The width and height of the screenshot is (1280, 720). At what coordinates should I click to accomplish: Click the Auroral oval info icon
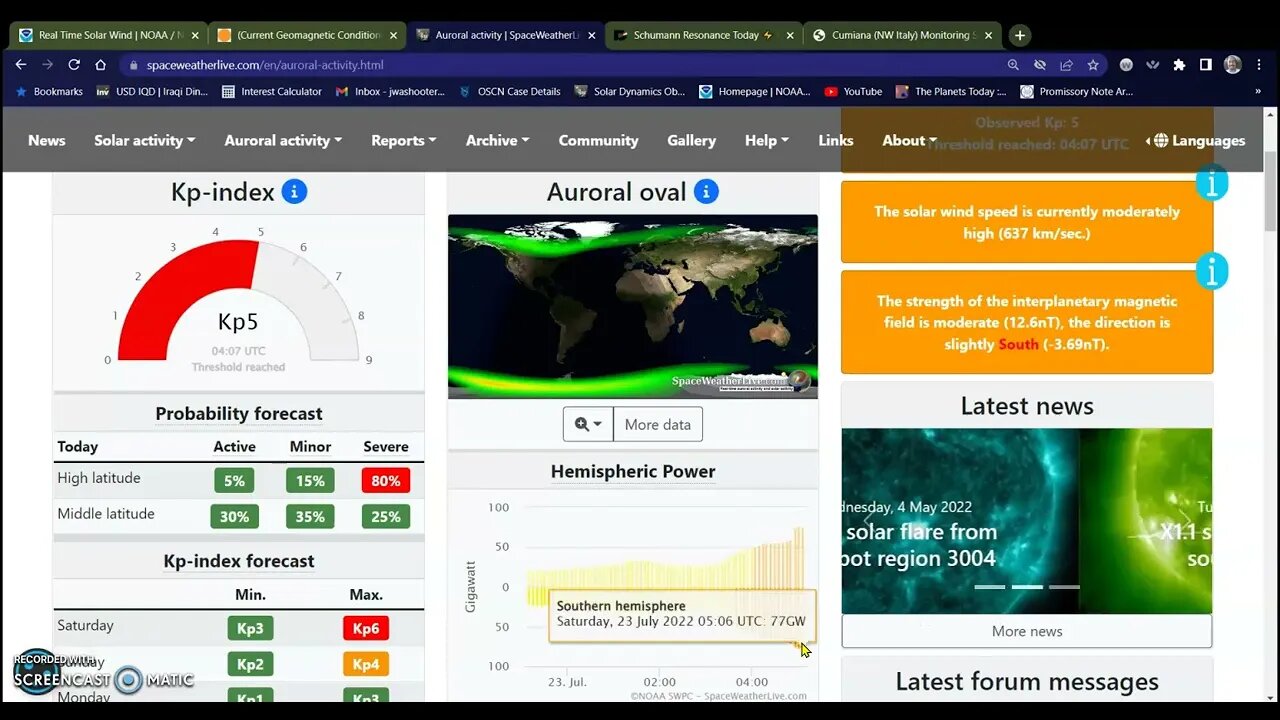coord(706,191)
